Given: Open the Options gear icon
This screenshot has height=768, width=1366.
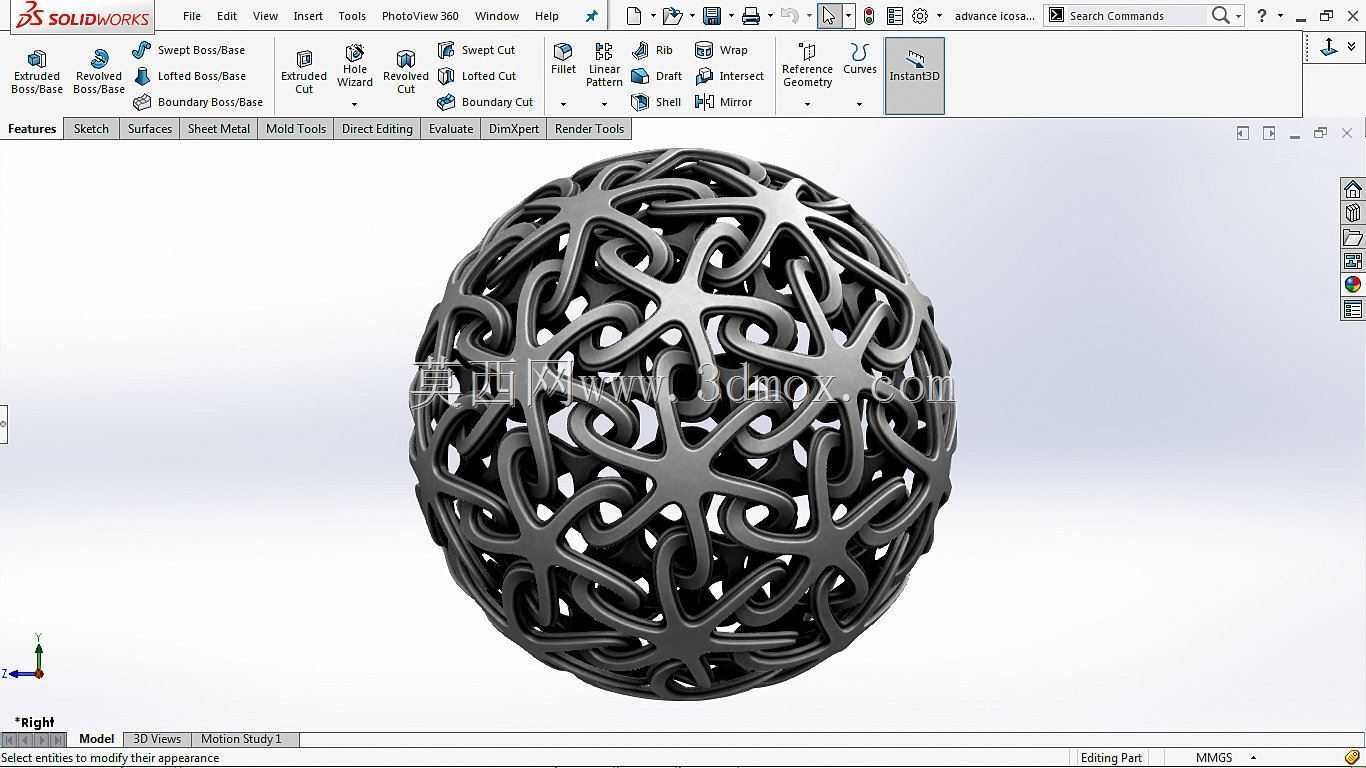Looking at the screenshot, I should point(920,15).
